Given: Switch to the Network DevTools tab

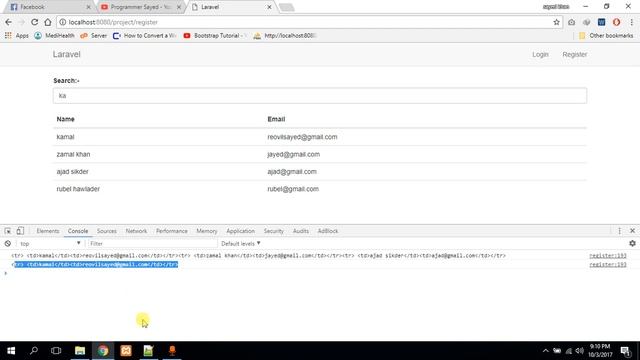Looking at the screenshot, I should pos(136,231).
